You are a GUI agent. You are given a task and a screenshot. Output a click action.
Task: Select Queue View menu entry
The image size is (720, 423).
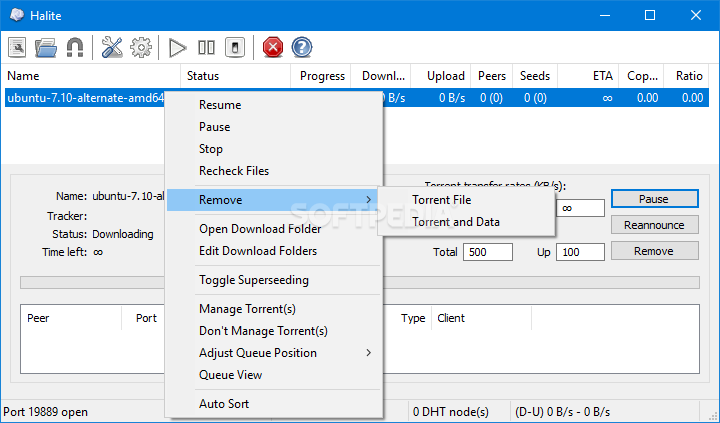274,375
